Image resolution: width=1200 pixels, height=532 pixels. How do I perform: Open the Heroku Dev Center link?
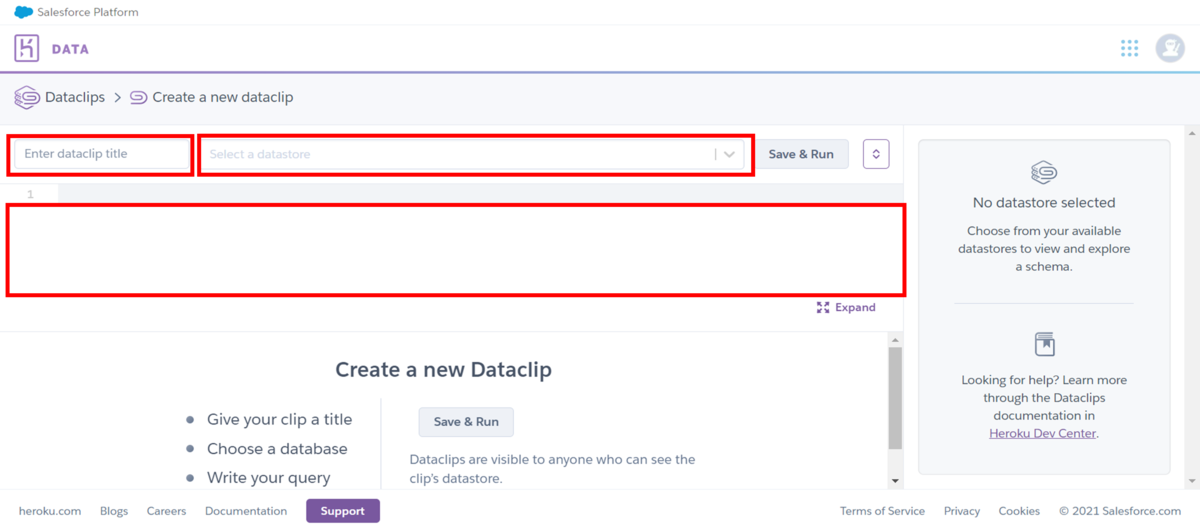(1042, 434)
